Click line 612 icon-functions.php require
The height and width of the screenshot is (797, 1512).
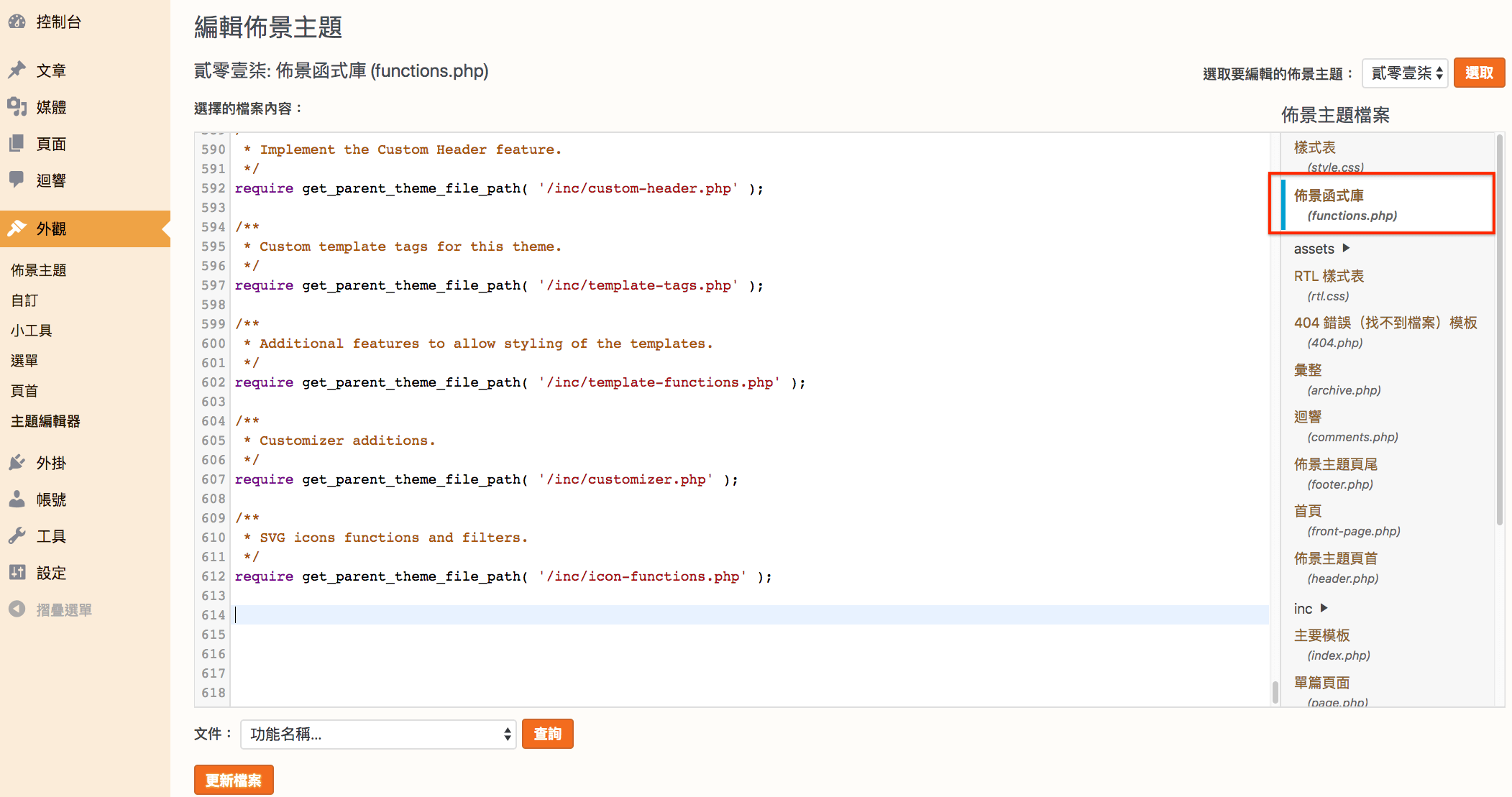click(503, 576)
